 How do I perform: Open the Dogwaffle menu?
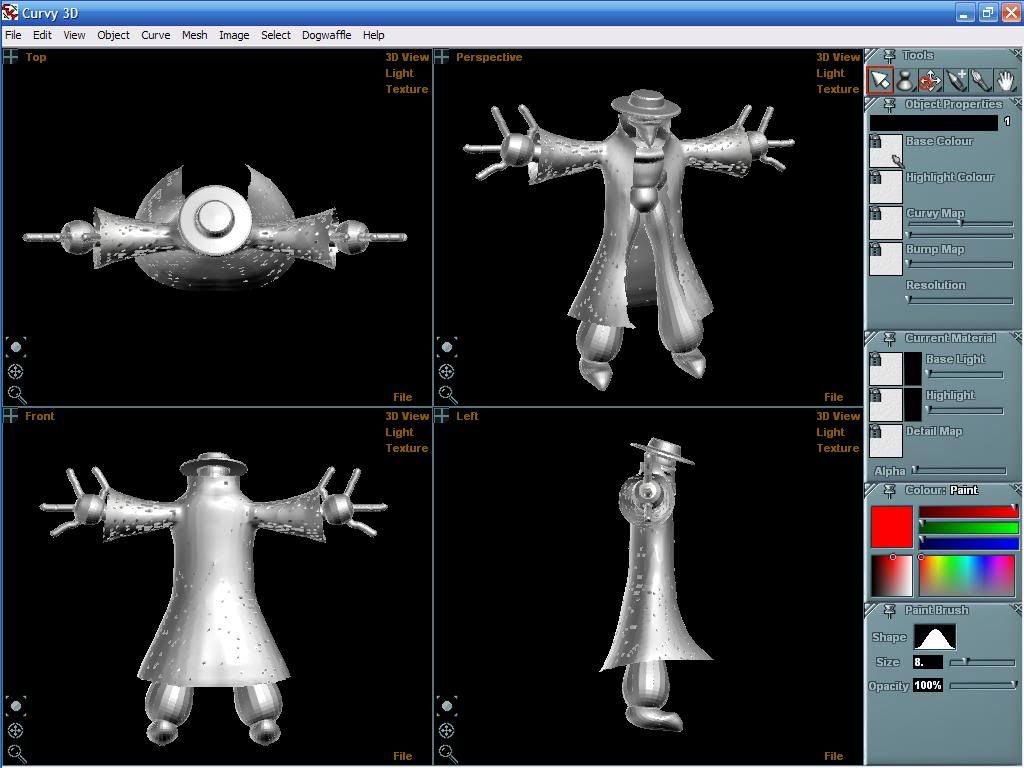coord(326,35)
